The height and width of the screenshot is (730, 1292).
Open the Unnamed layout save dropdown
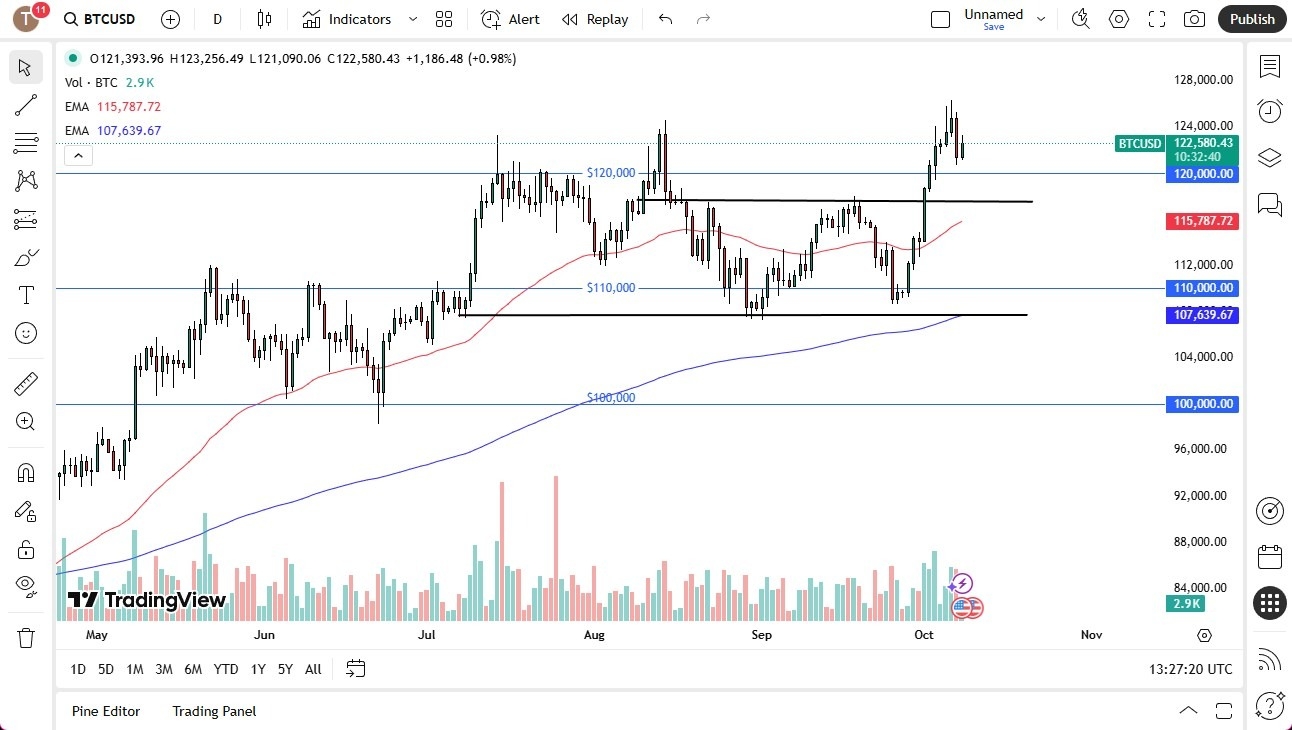[1041, 19]
